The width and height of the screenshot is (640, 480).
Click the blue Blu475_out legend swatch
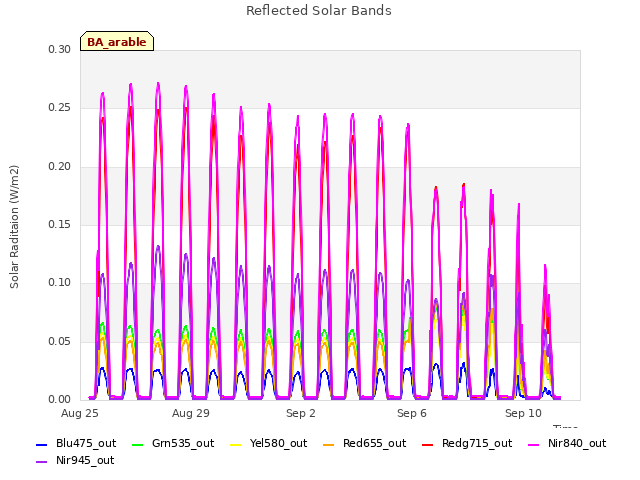click(42, 444)
